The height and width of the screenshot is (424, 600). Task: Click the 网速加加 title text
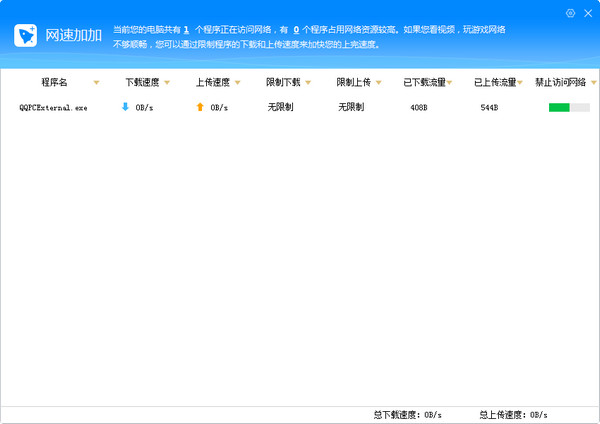point(73,36)
